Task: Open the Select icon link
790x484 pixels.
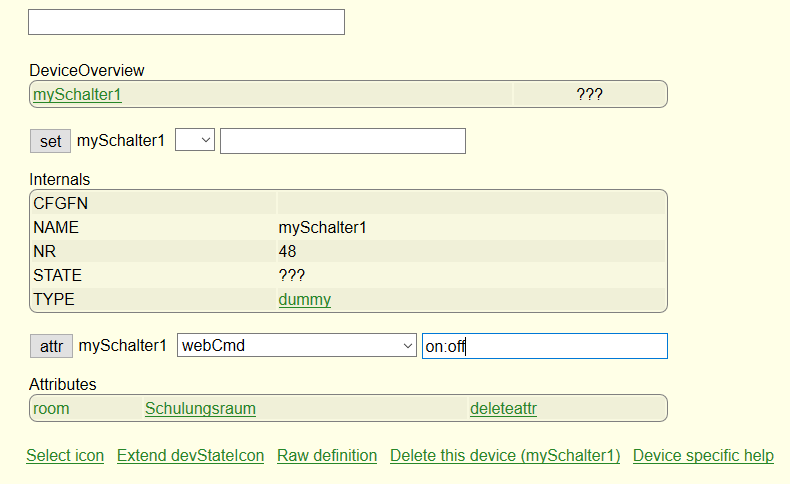Action: click(x=65, y=455)
